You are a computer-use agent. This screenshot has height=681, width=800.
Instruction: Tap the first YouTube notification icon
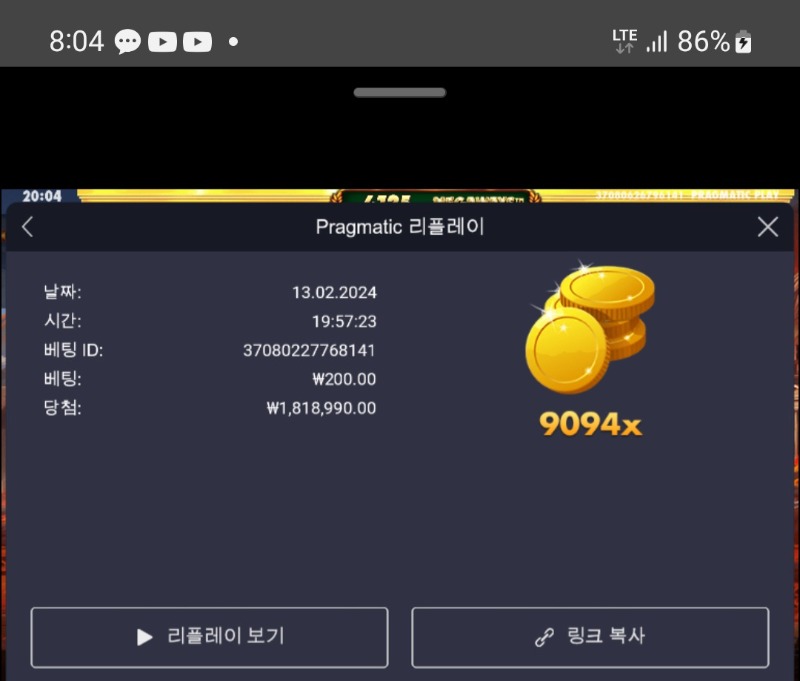162,42
